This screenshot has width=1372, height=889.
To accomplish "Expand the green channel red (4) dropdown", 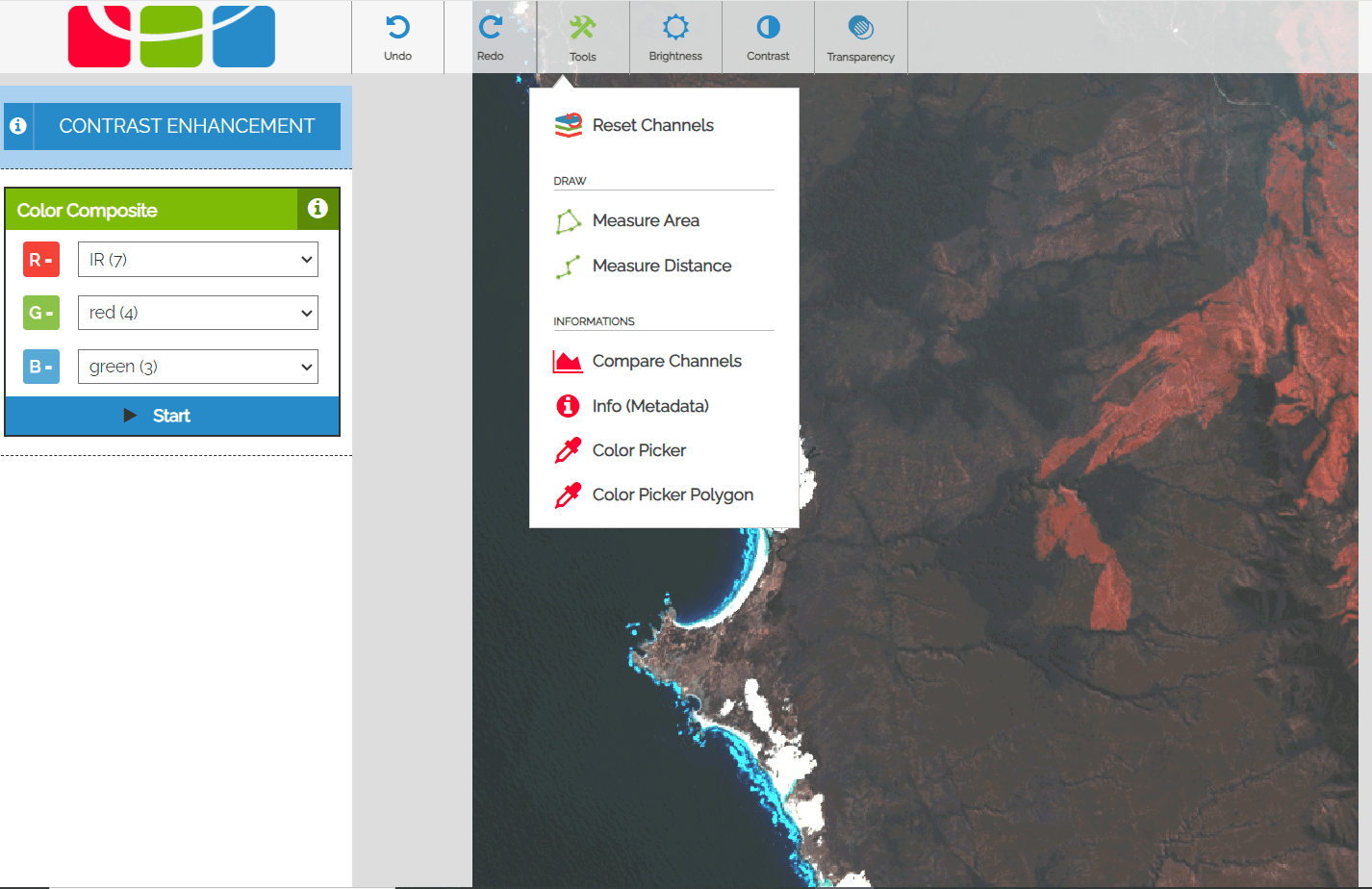I will point(197,313).
